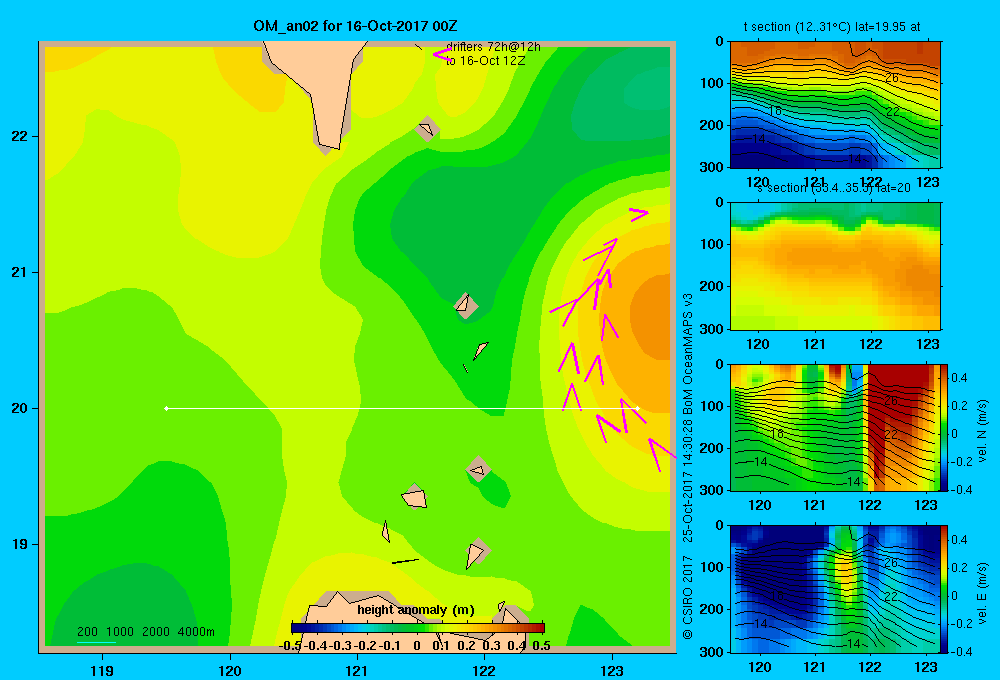This screenshot has width=1000, height=680.
Task: Click the '300' depth label of the salinity section
Action: [x=712, y=329]
